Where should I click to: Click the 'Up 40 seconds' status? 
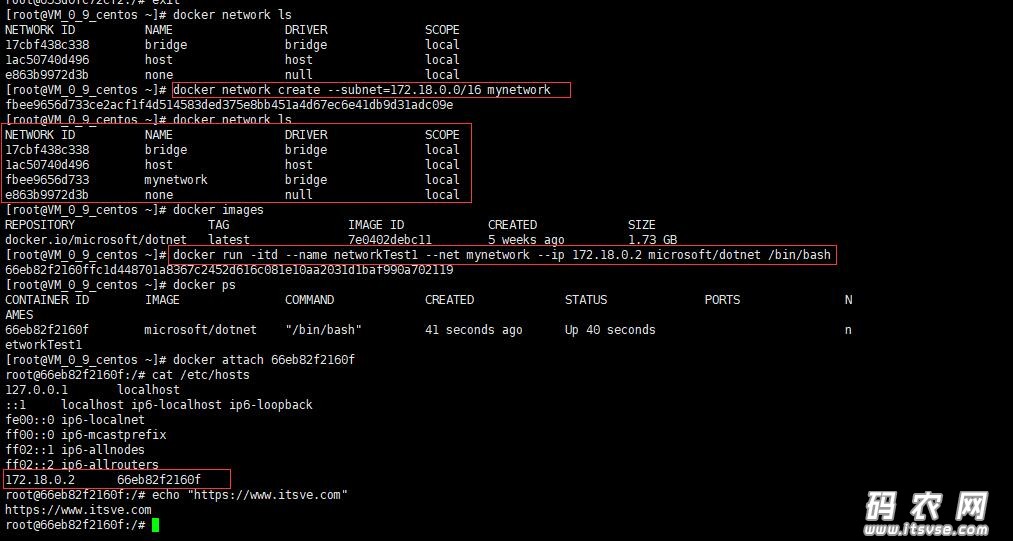pos(610,330)
